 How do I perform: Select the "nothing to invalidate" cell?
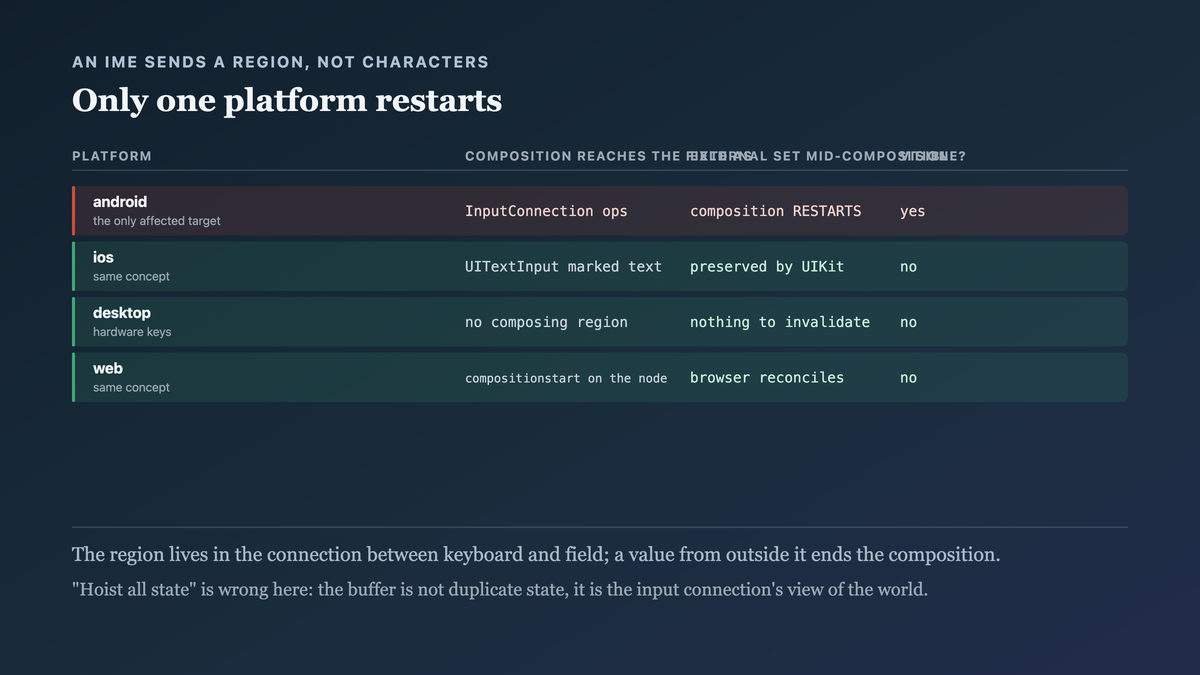click(780, 322)
